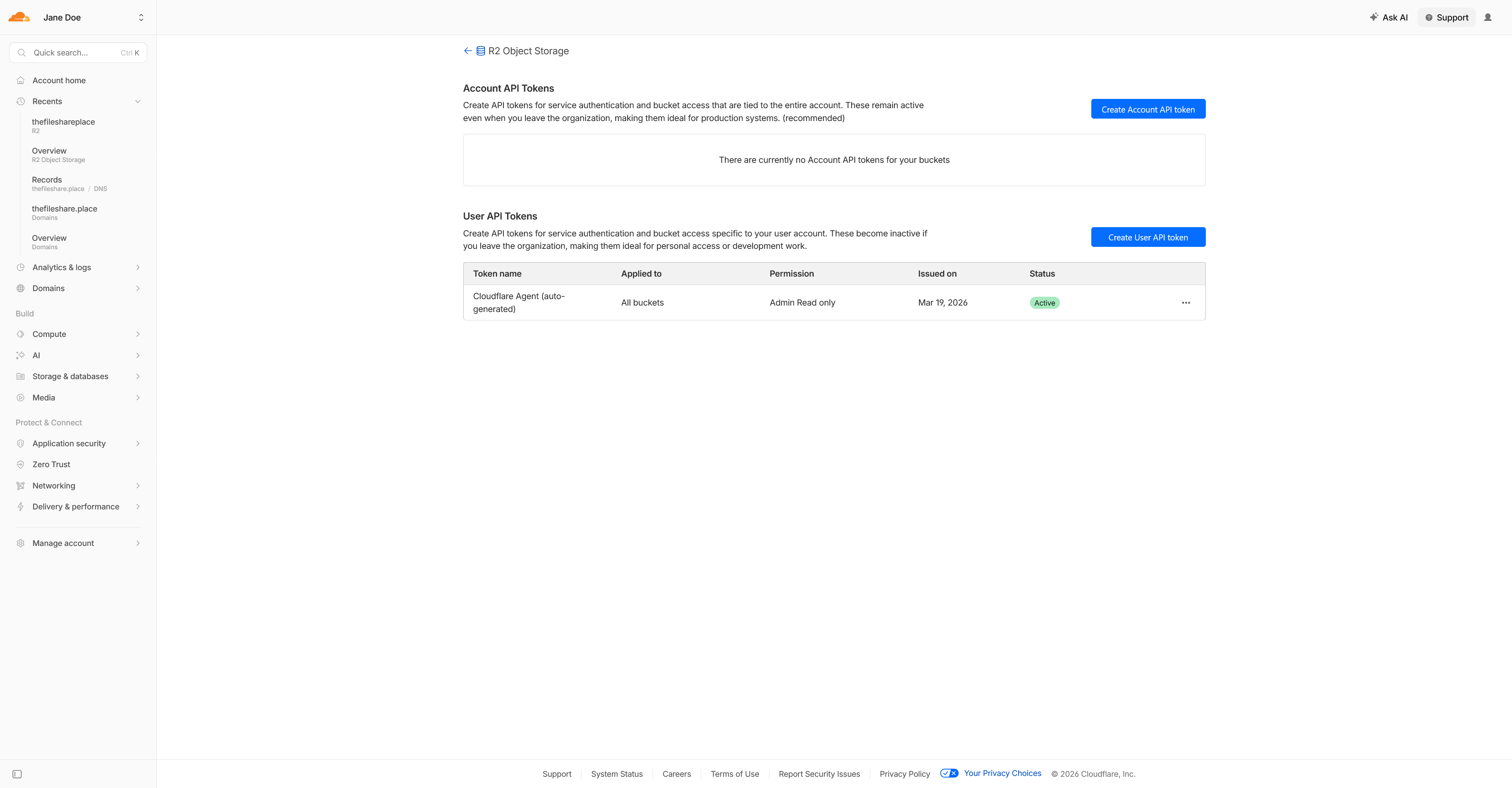Viewport: 1512px width, 788px height.
Task: Open the Networking menu item
Action: 78,486
